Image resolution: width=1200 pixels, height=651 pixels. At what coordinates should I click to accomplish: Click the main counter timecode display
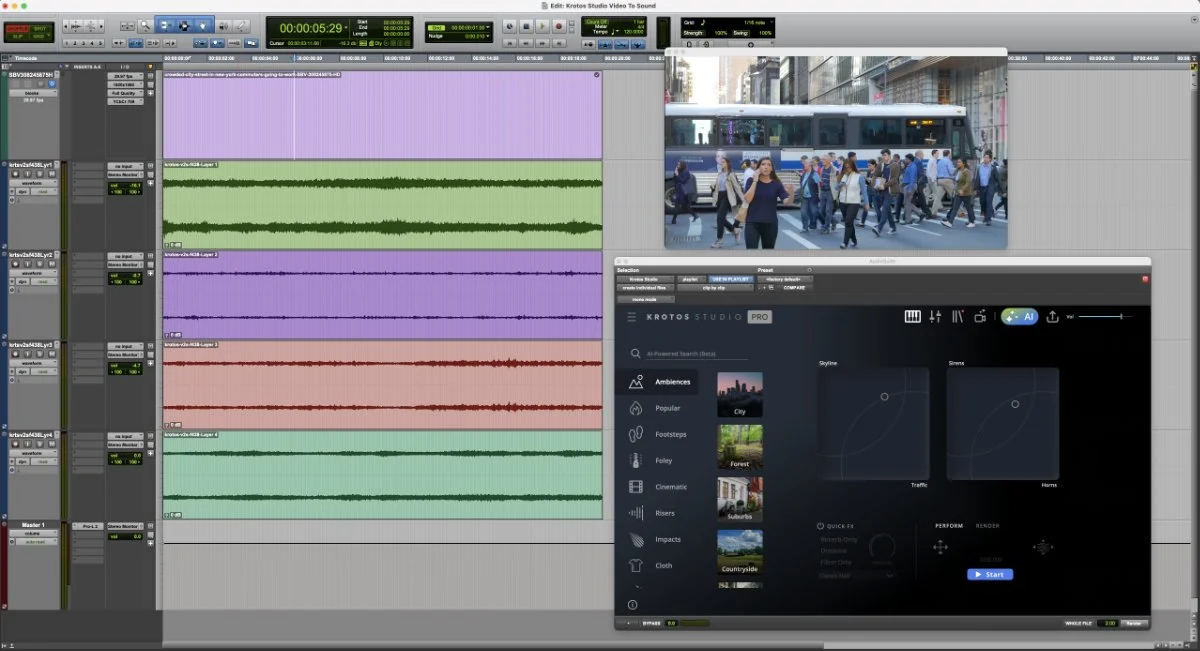[x=312, y=28]
